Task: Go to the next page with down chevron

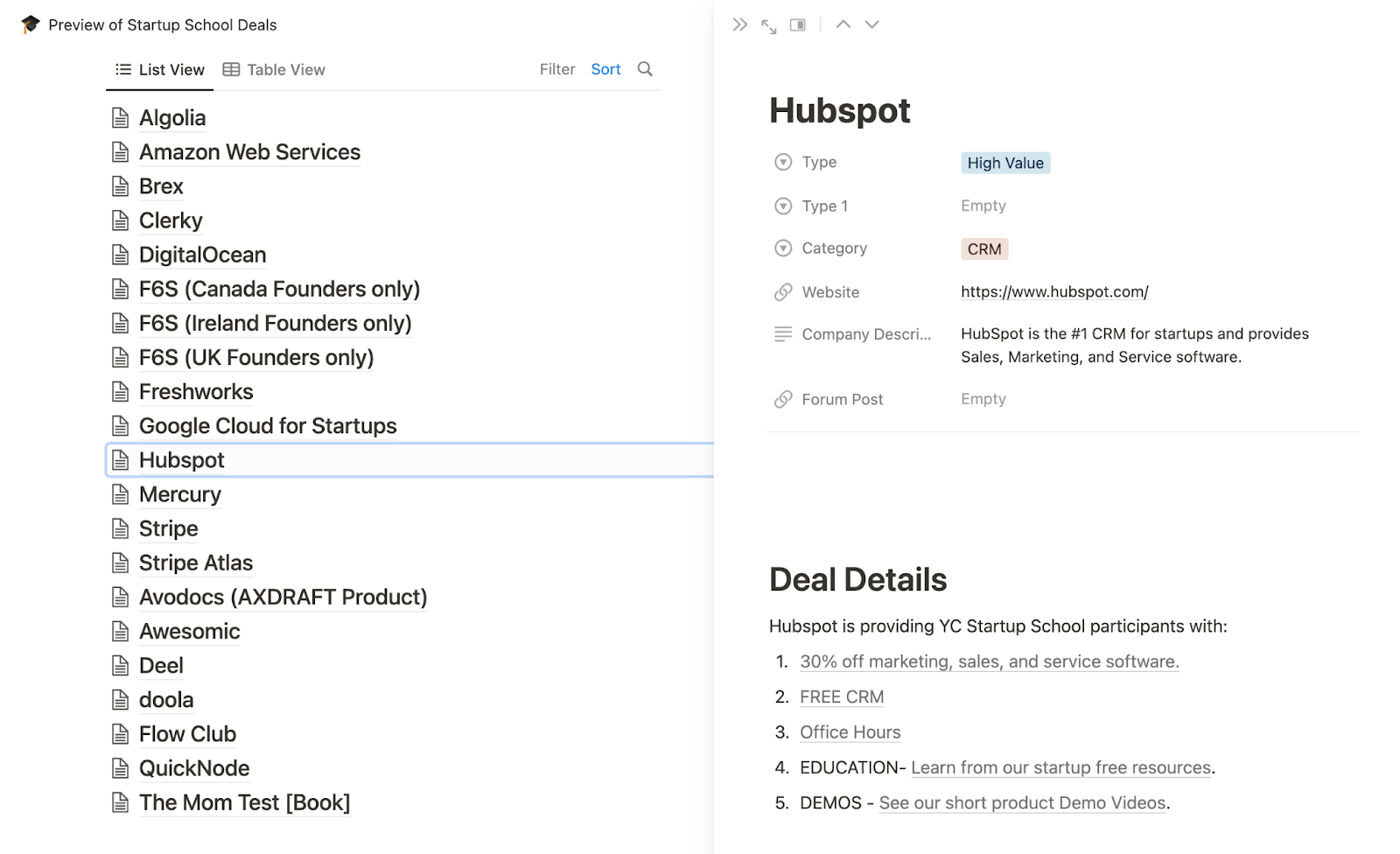Action: 872,24
